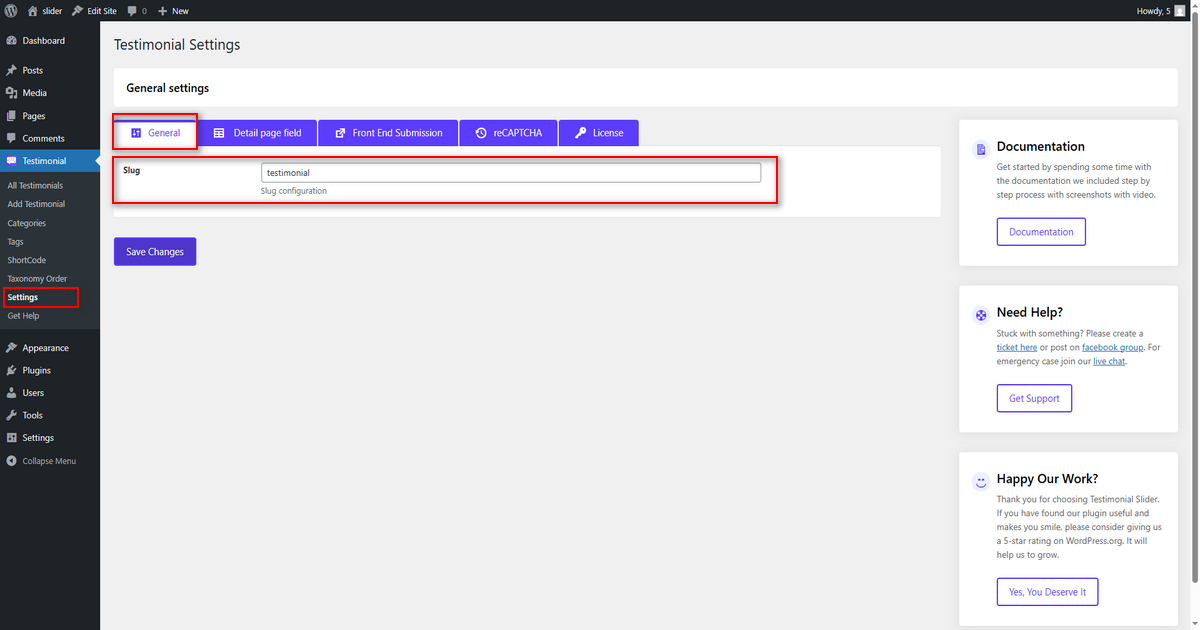Open the Detail page field tab
The height and width of the screenshot is (630, 1200).
(x=257, y=133)
